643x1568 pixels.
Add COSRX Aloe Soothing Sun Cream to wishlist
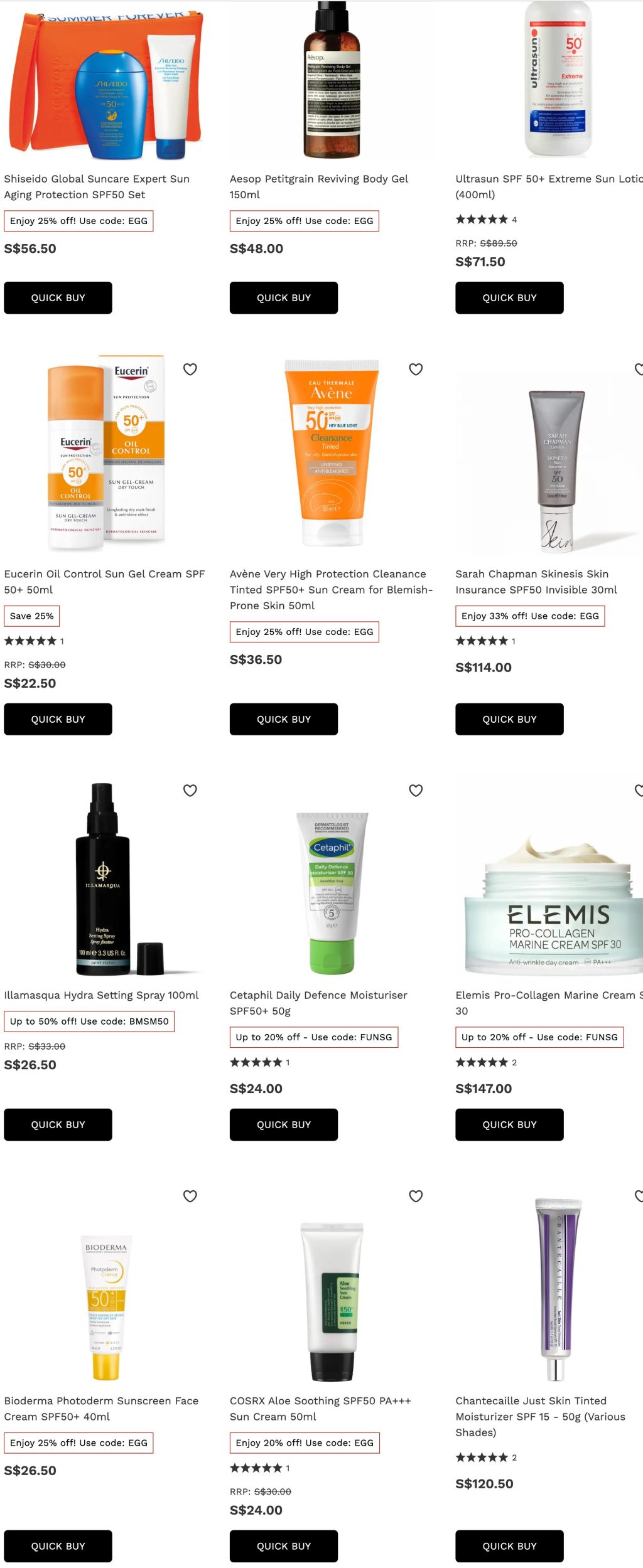[x=416, y=1196]
